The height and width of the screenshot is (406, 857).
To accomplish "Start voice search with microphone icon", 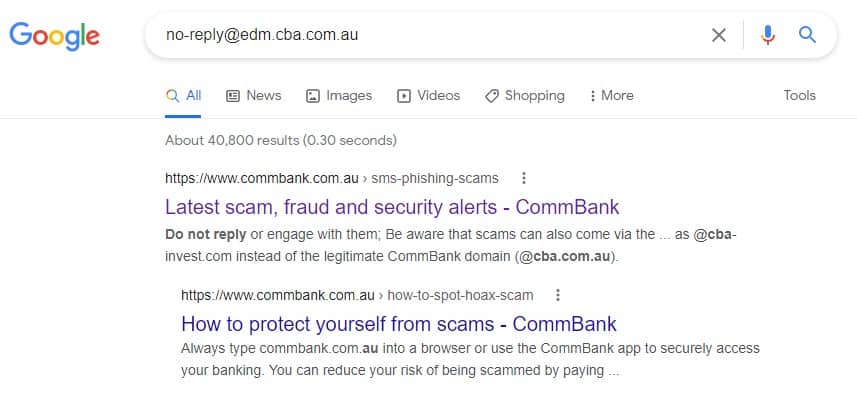I will [767, 36].
